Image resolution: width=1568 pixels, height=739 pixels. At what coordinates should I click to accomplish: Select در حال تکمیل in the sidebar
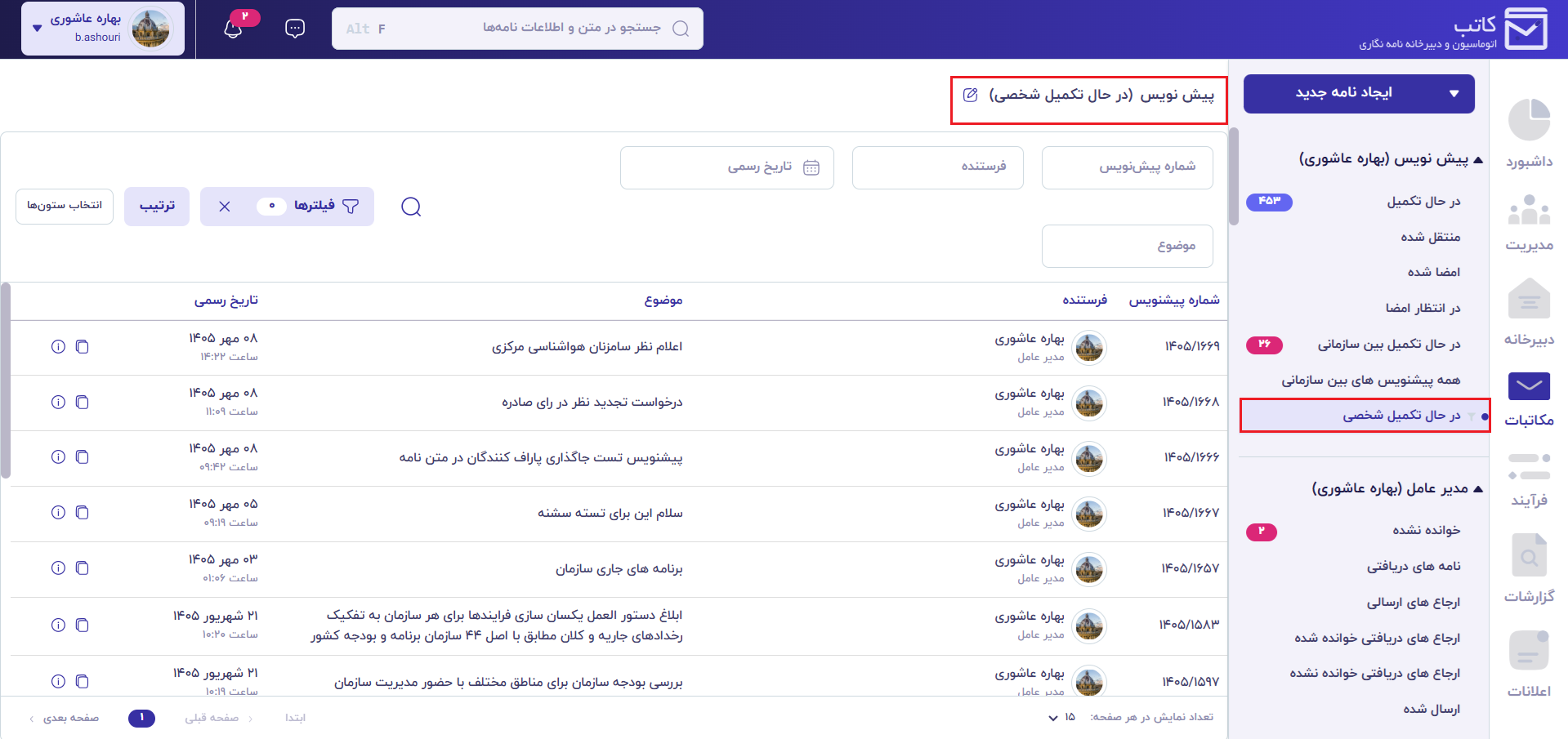tap(1423, 202)
